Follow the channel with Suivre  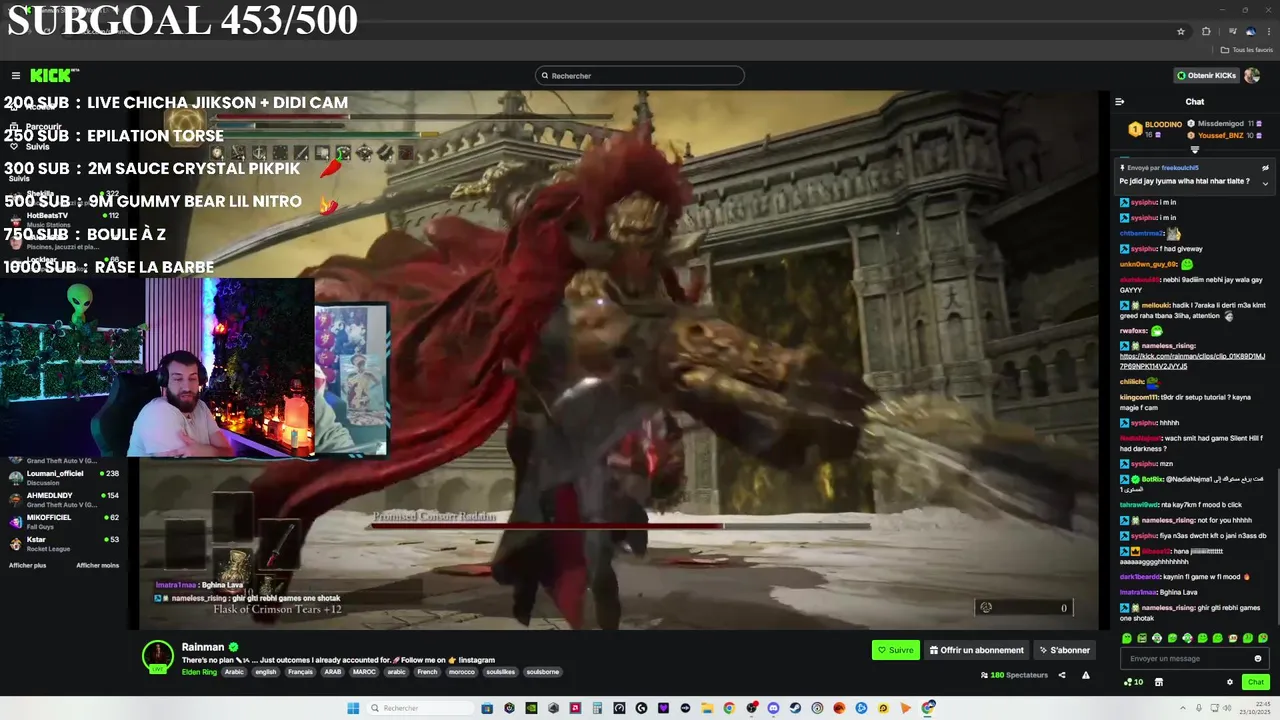895,650
